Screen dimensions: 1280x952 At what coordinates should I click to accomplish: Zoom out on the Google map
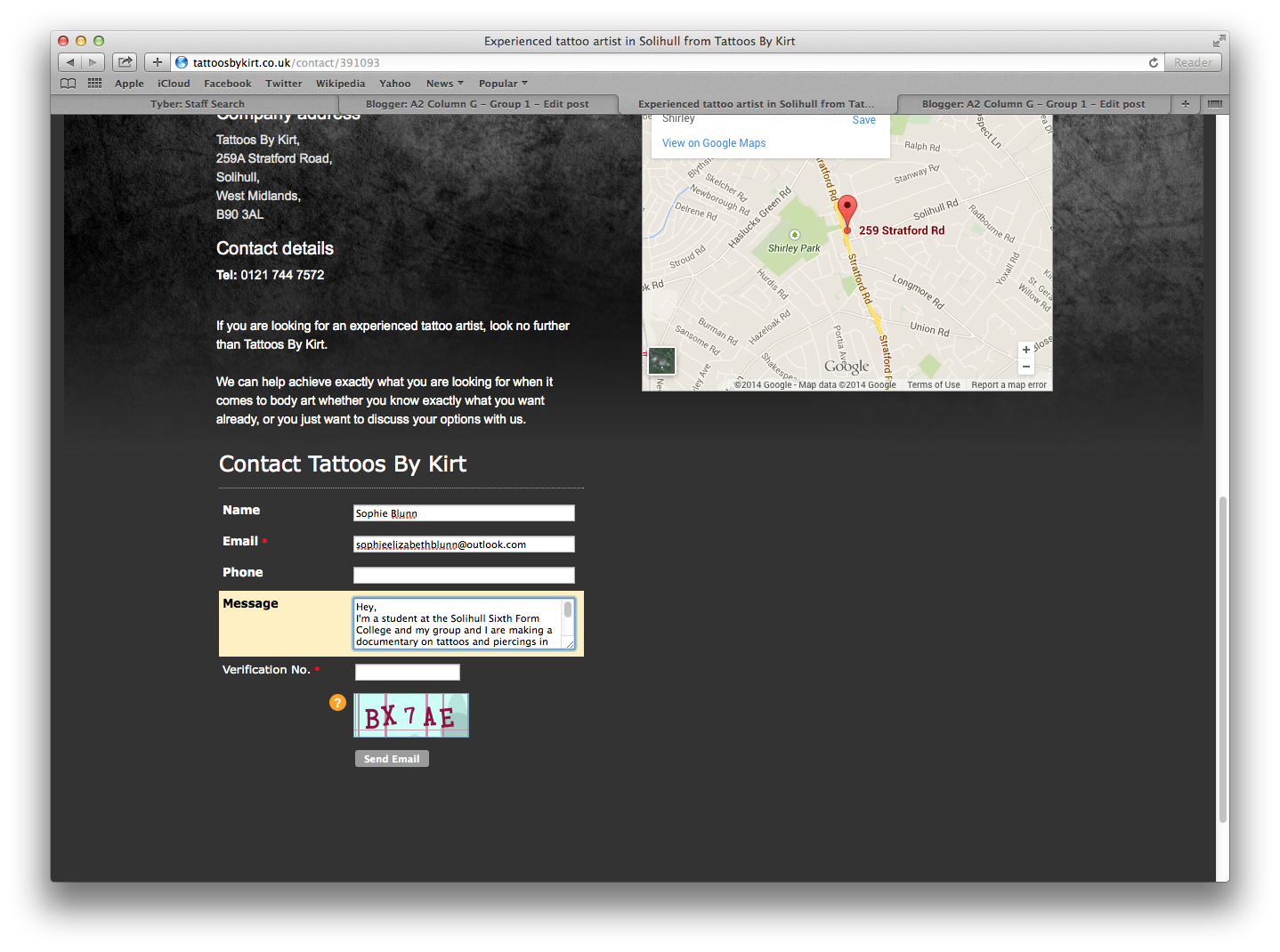click(x=1026, y=367)
